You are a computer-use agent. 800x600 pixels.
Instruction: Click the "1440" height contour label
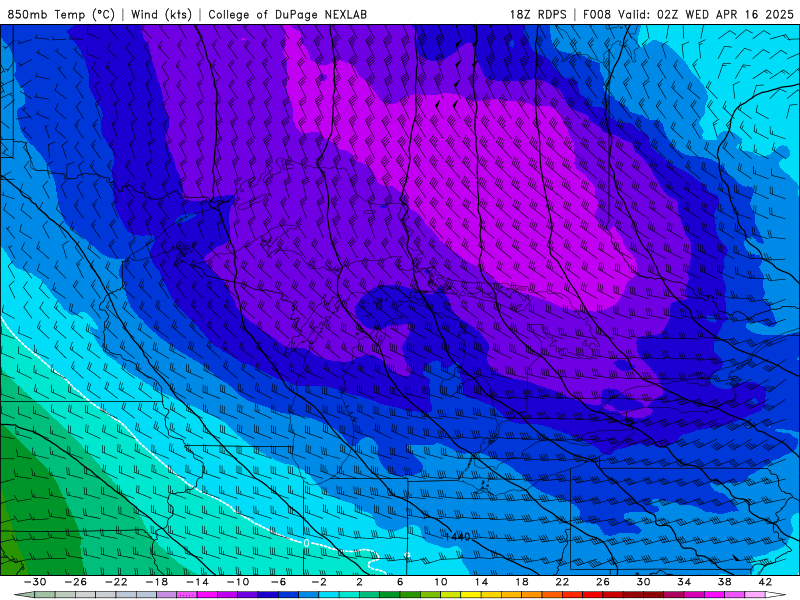click(457, 536)
